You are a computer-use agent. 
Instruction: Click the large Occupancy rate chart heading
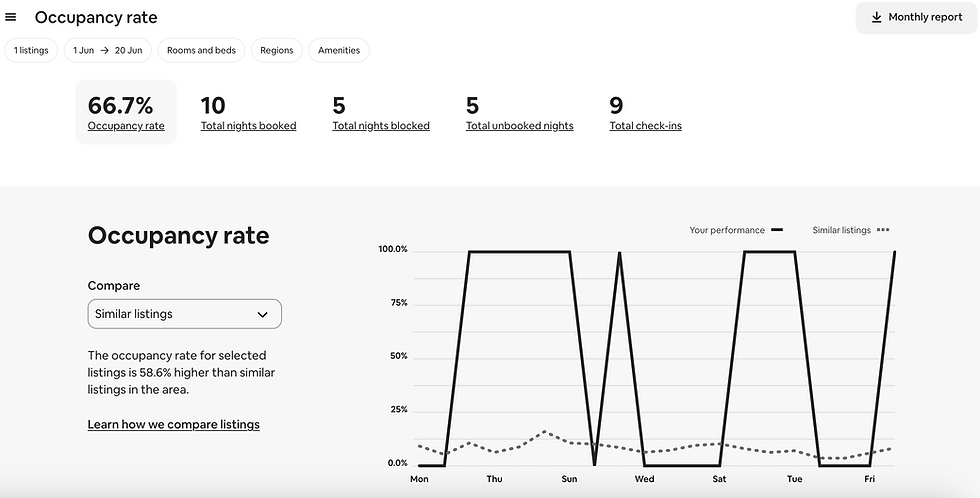(178, 236)
